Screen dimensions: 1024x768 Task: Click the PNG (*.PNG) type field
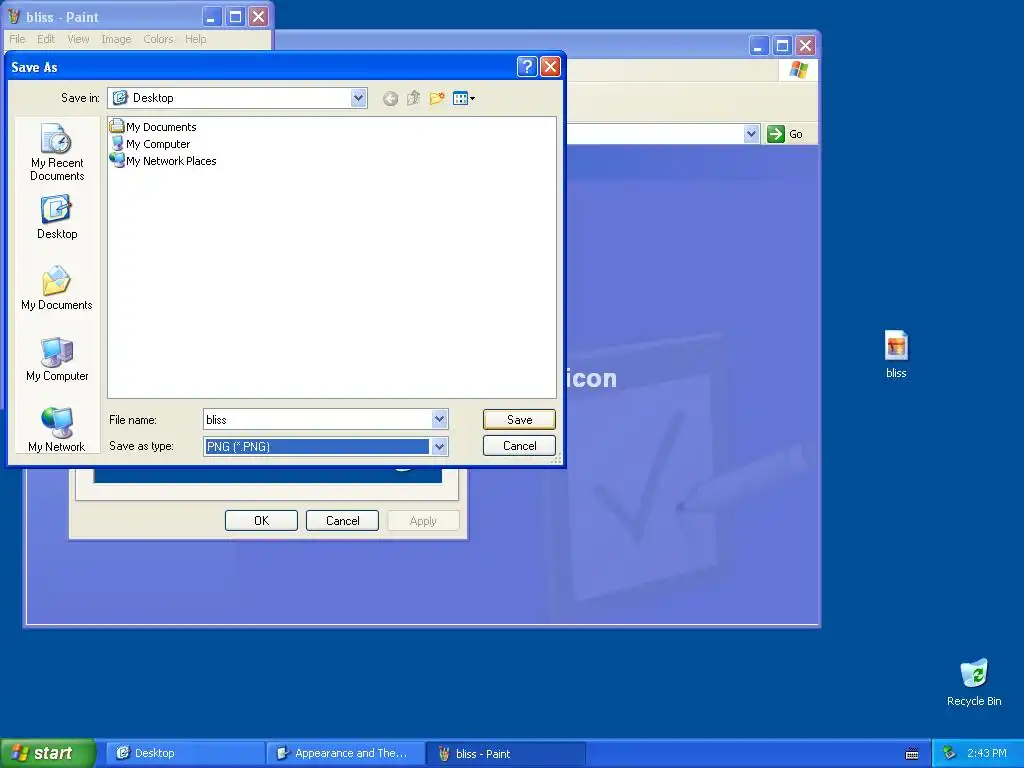pyautogui.click(x=317, y=447)
